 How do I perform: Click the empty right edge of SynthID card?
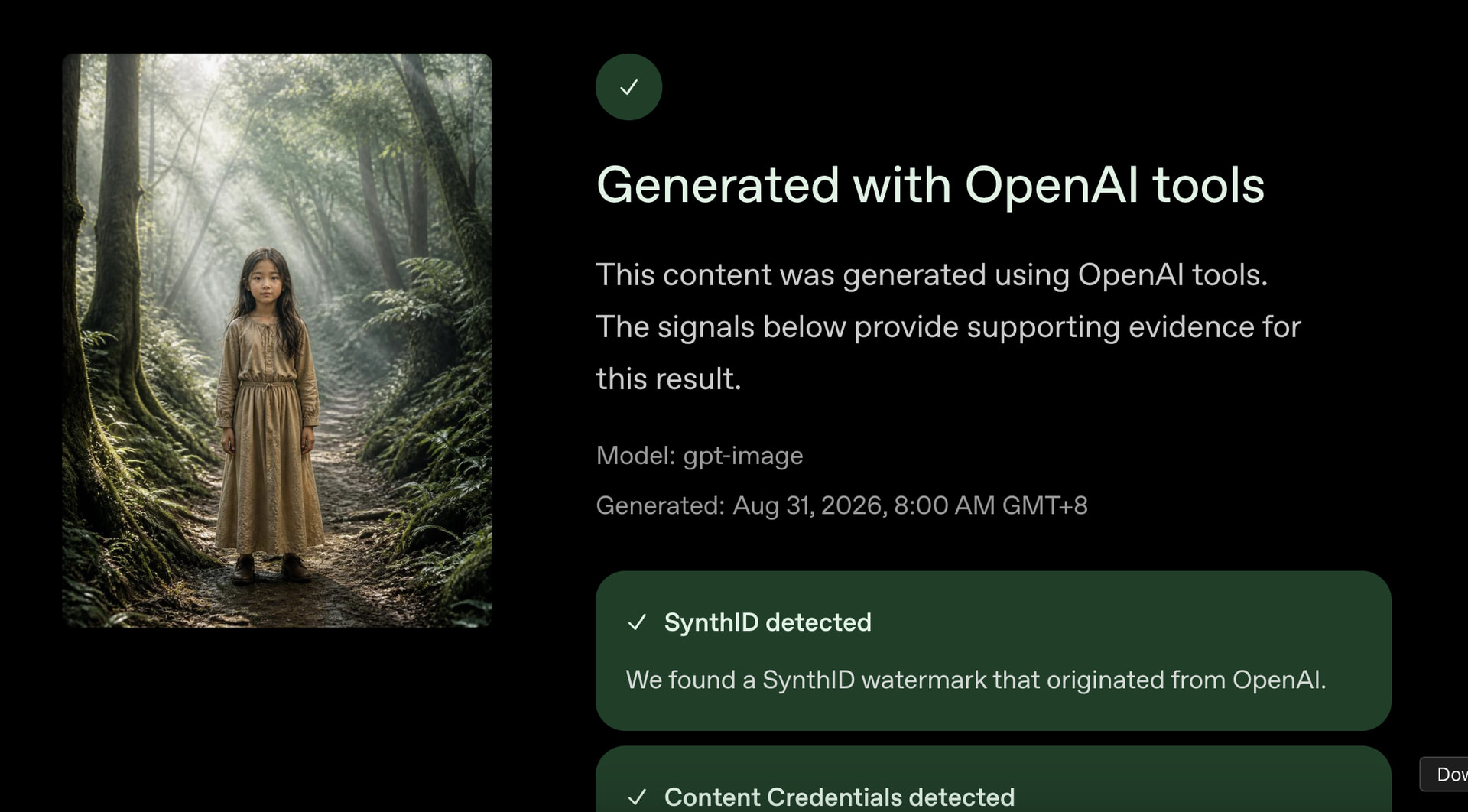point(1361,651)
